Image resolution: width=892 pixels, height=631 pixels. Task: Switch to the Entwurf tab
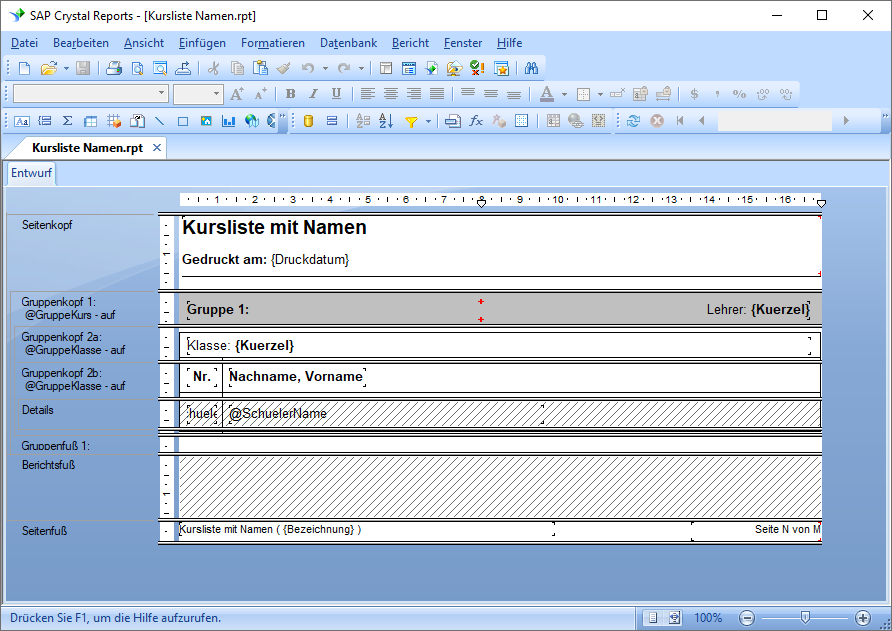[31, 173]
